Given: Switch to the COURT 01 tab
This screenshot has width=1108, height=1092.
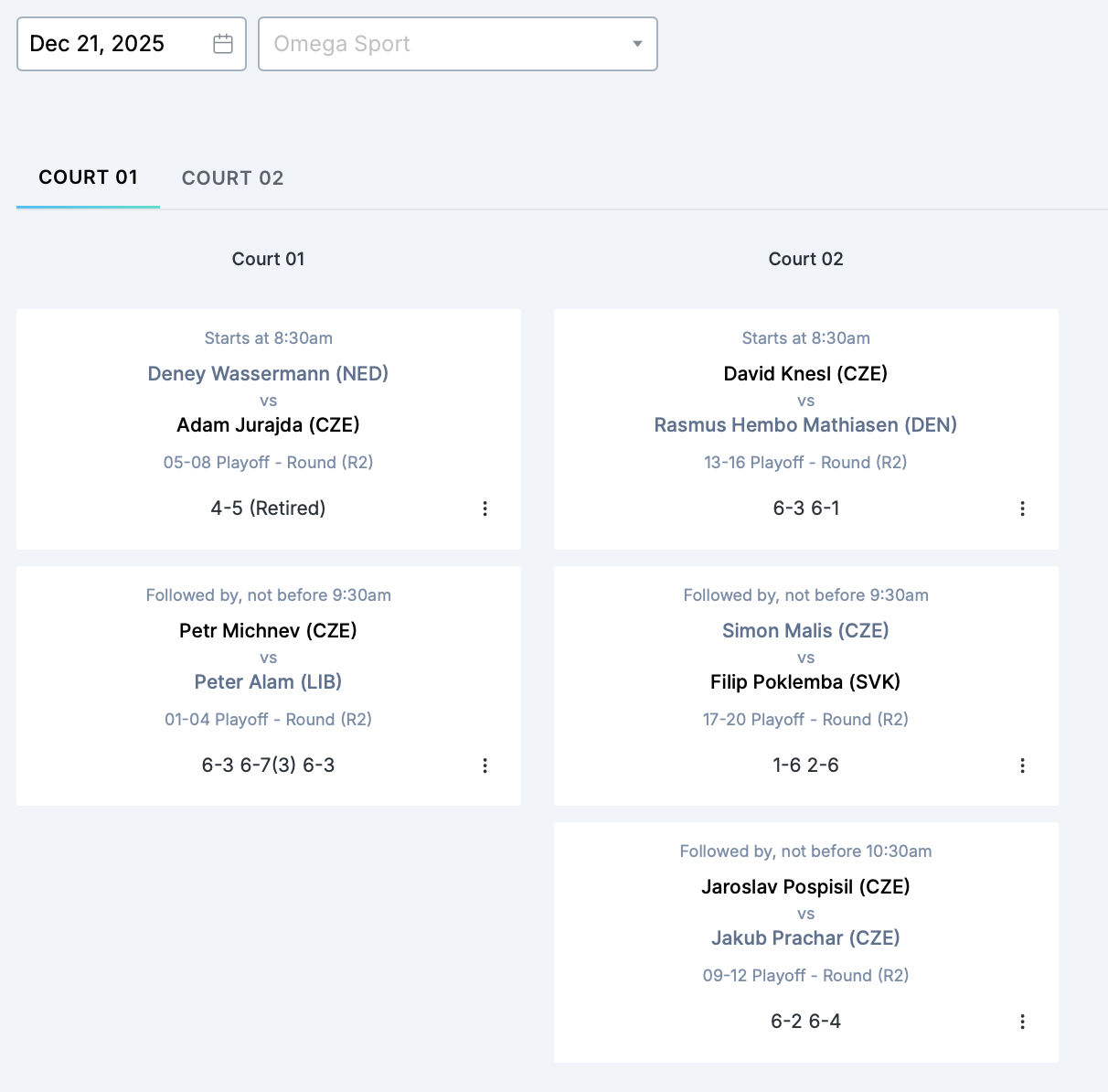Looking at the screenshot, I should click(x=88, y=177).
